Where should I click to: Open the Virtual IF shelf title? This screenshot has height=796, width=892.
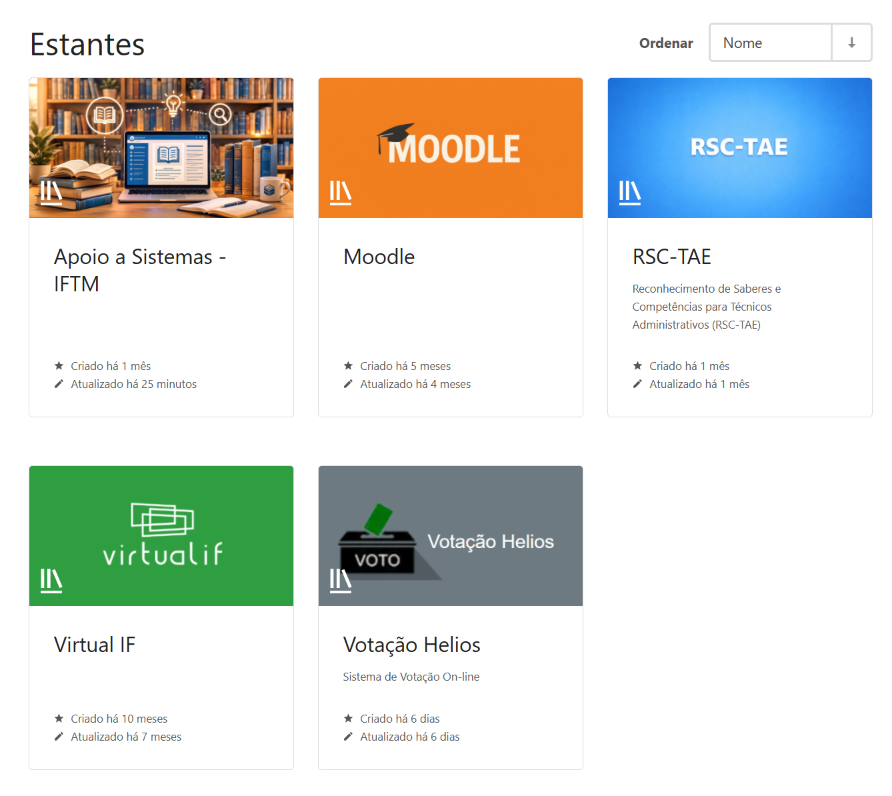point(94,645)
